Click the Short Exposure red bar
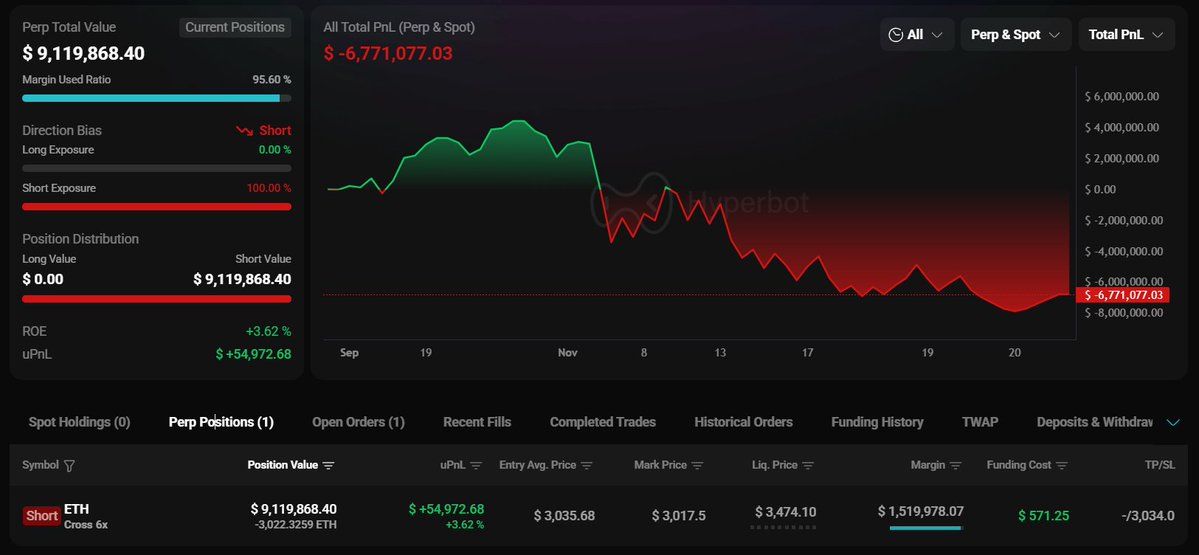The width and height of the screenshot is (1199, 555). pyautogui.click(x=157, y=206)
